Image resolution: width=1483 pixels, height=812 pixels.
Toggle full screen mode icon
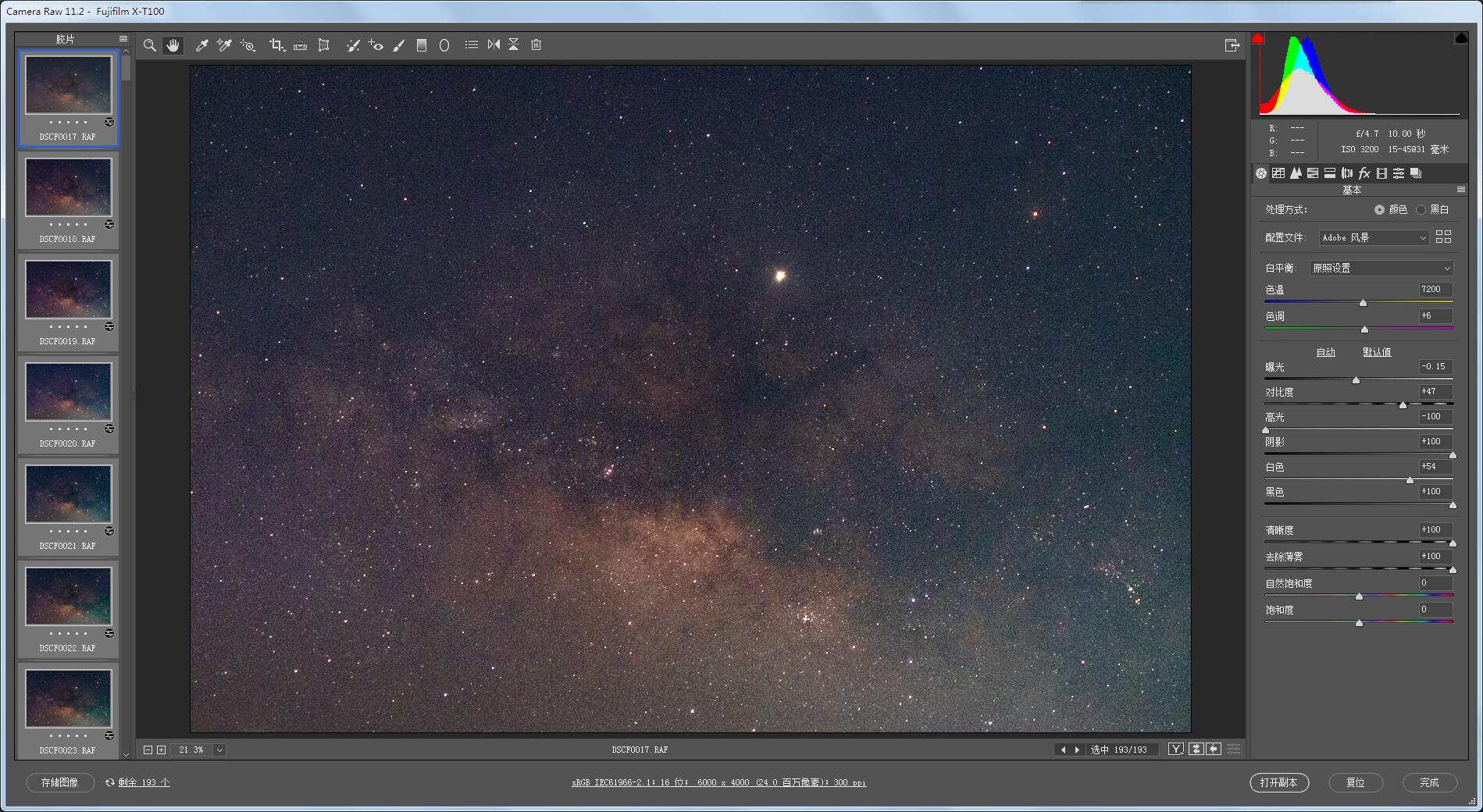coord(1232,45)
